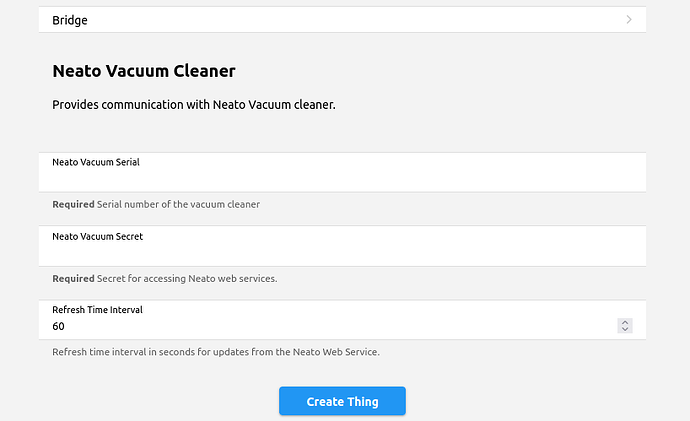Click the serial number helper text

[178, 204]
